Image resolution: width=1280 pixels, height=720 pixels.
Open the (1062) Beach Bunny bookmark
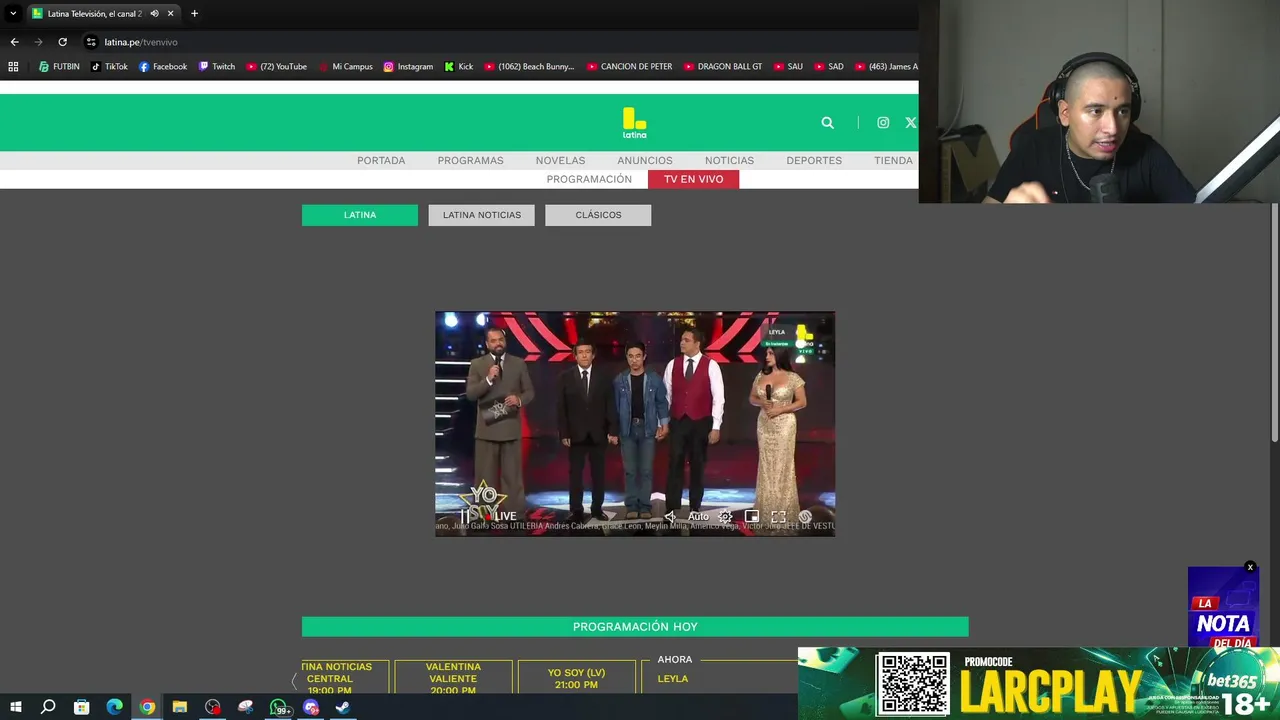point(529,67)
